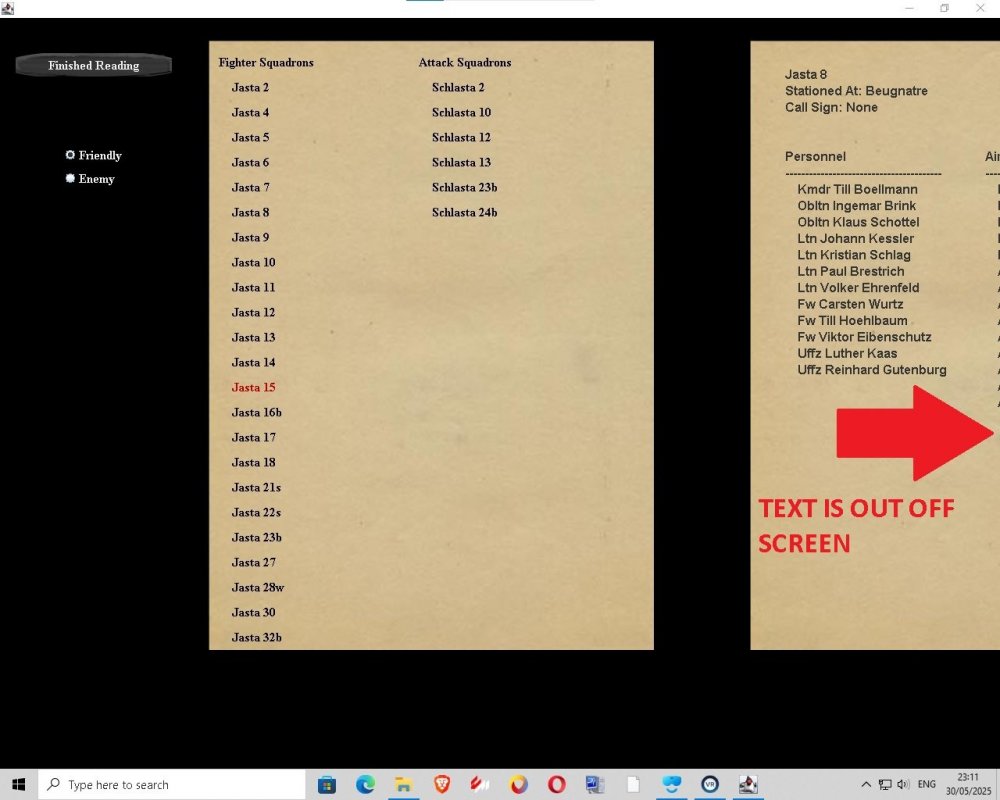Screen dimensions: 1000x800
Task: Select Fw Carsten Wurtz in Personnel
Action: 850,304
